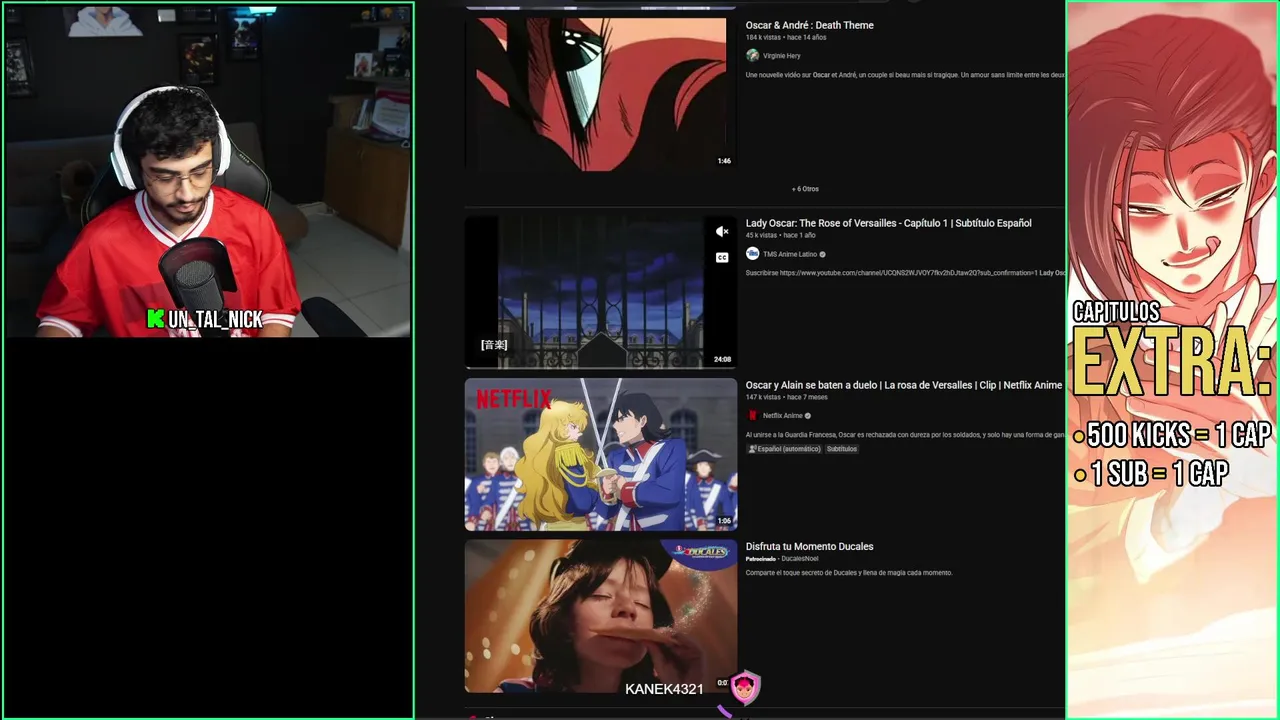Visit TMS Anime Latino channel name
The height and width of the screenshot is (720, 1280).
tap(790, 254)
